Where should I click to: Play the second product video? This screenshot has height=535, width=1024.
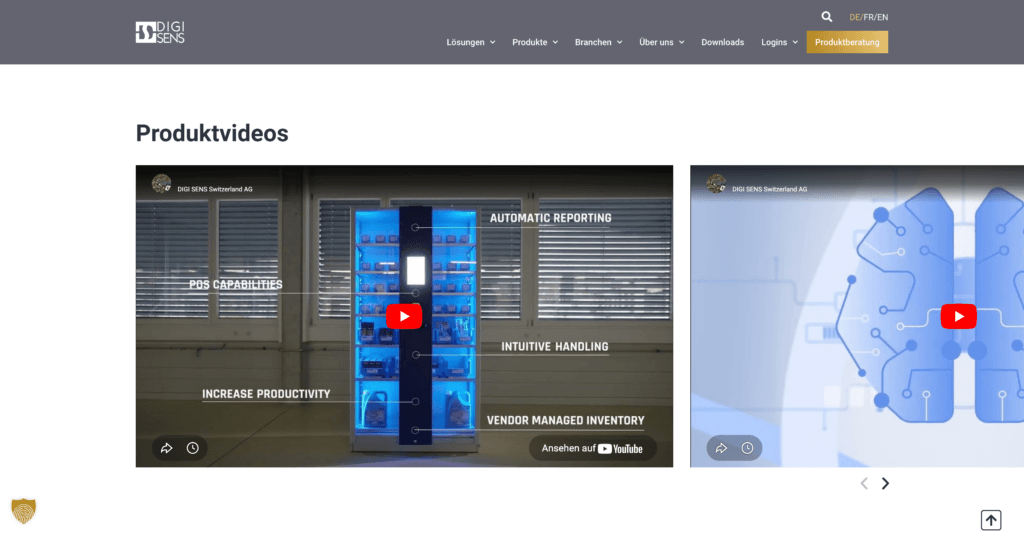coord(958,316)
